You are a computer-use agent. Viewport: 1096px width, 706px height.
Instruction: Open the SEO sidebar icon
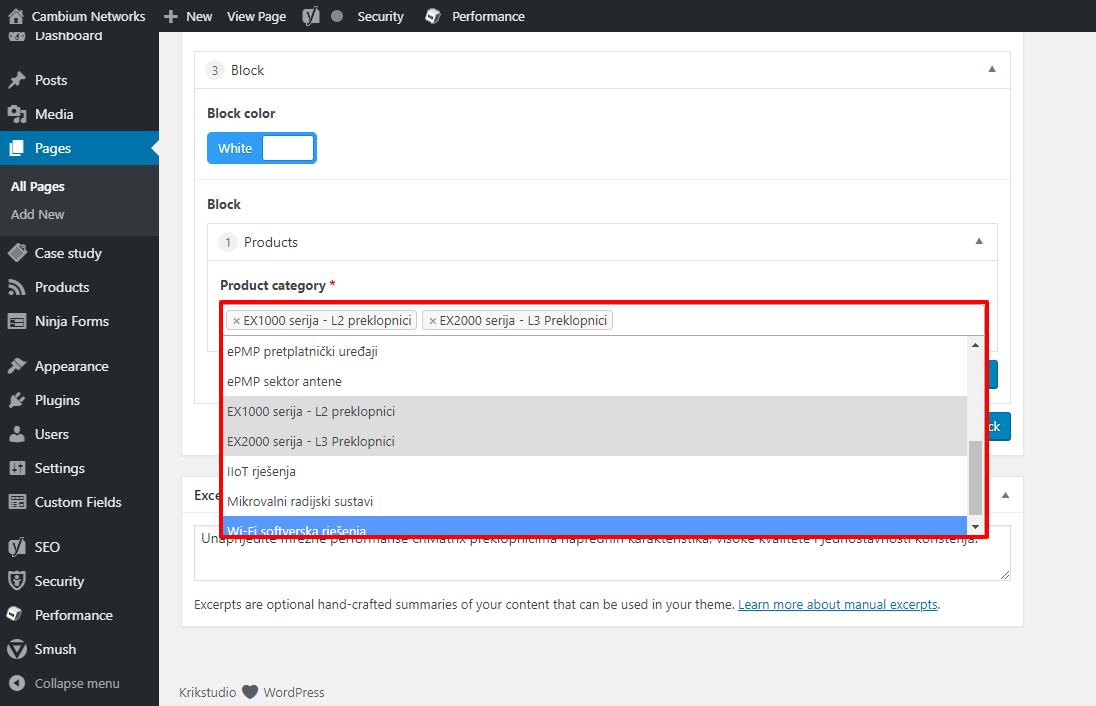17,547
